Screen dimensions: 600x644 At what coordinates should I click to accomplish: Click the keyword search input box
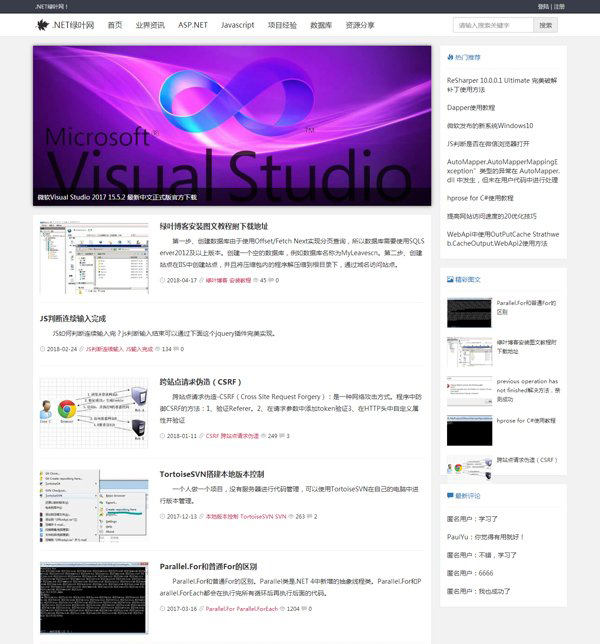tap(492, 25)
